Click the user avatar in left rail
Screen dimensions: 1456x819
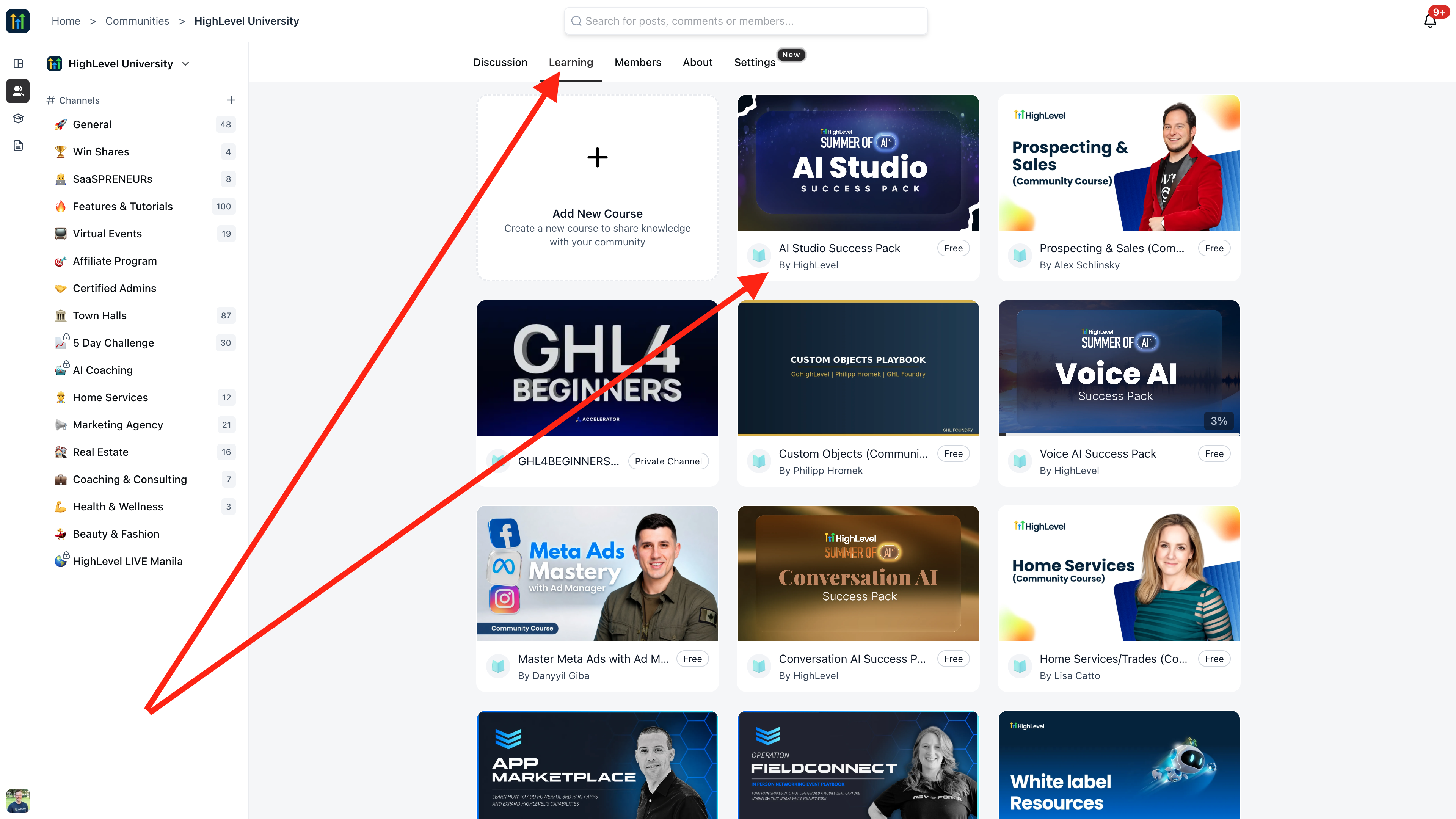click(x=17, y=800)
